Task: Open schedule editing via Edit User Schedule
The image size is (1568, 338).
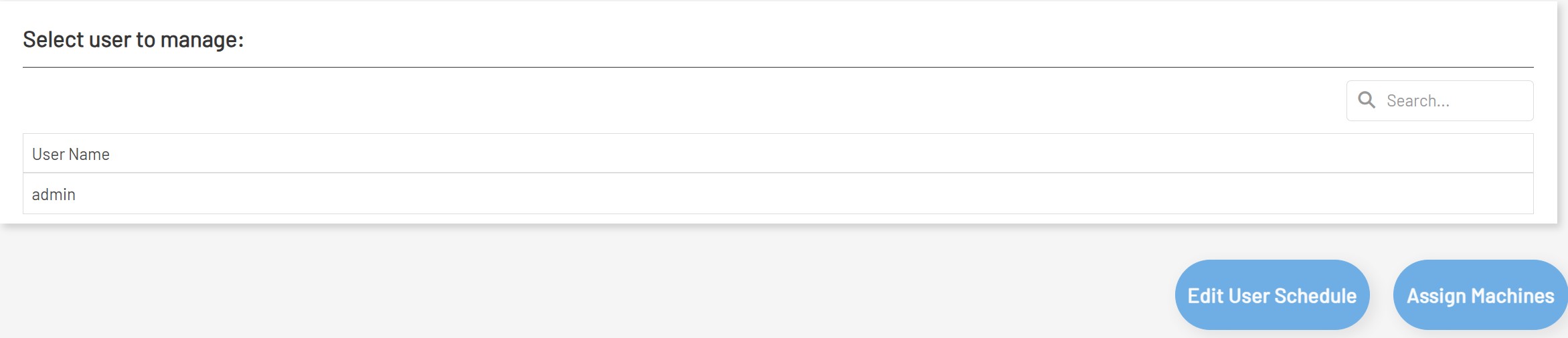Action: point(1272,295)
